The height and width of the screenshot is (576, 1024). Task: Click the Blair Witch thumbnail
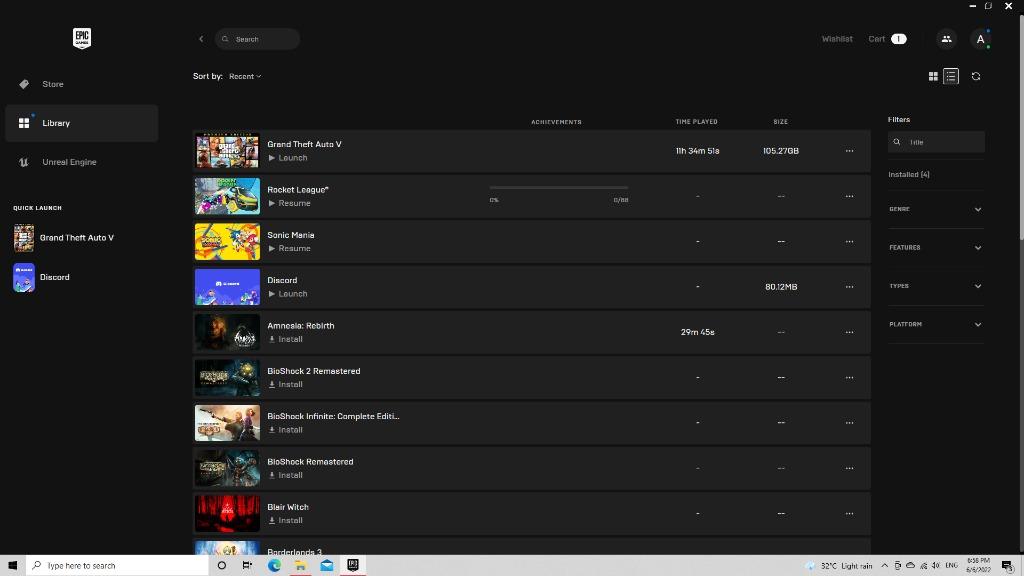tap(227, 513)
